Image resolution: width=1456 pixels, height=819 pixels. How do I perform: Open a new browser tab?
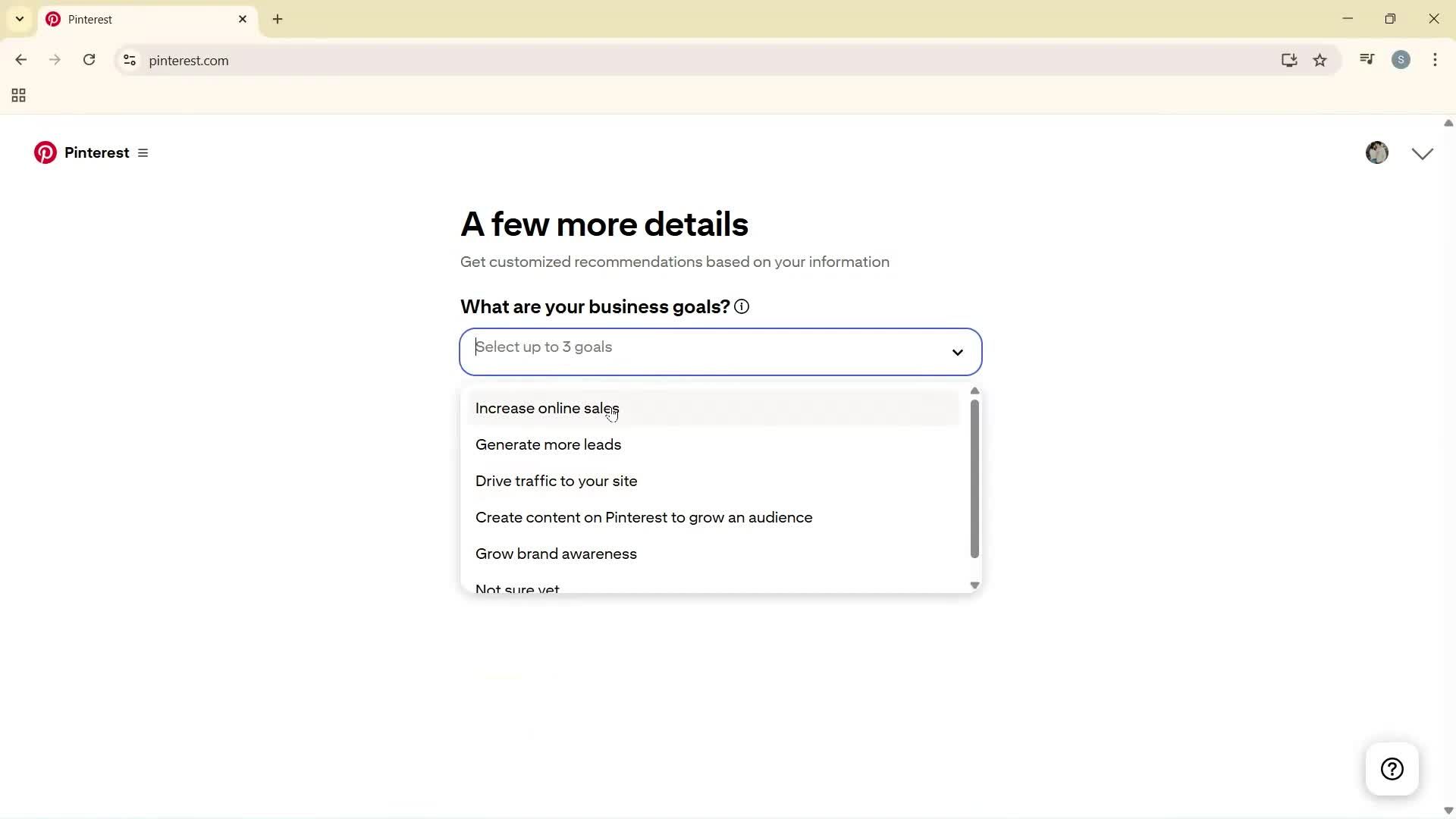(278, 19)
